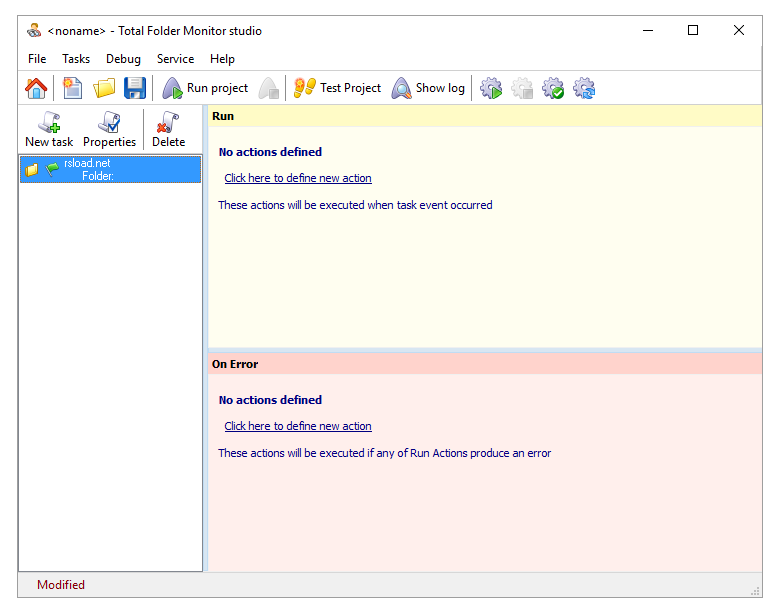Open a project with the folder icon
This screenshot has height=613, width=774.
point(104,88)
